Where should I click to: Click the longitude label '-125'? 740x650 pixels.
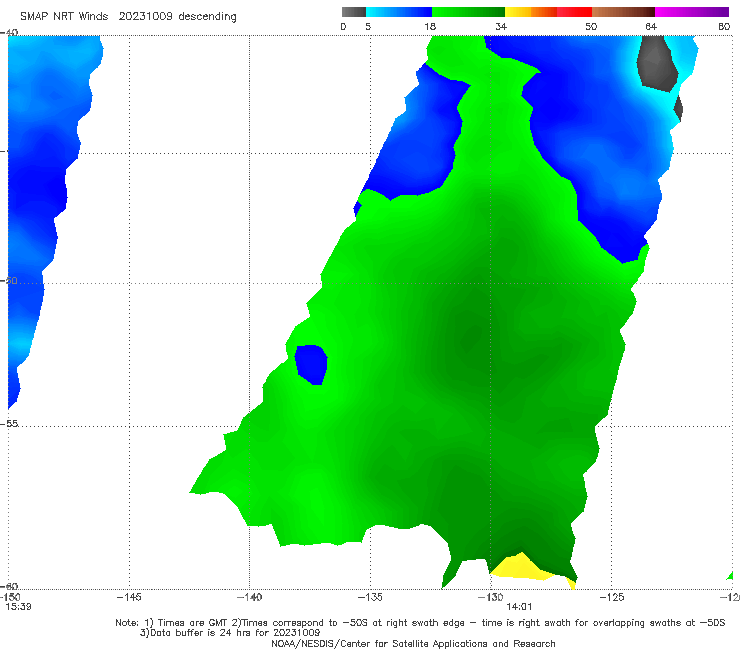(612, 597)
